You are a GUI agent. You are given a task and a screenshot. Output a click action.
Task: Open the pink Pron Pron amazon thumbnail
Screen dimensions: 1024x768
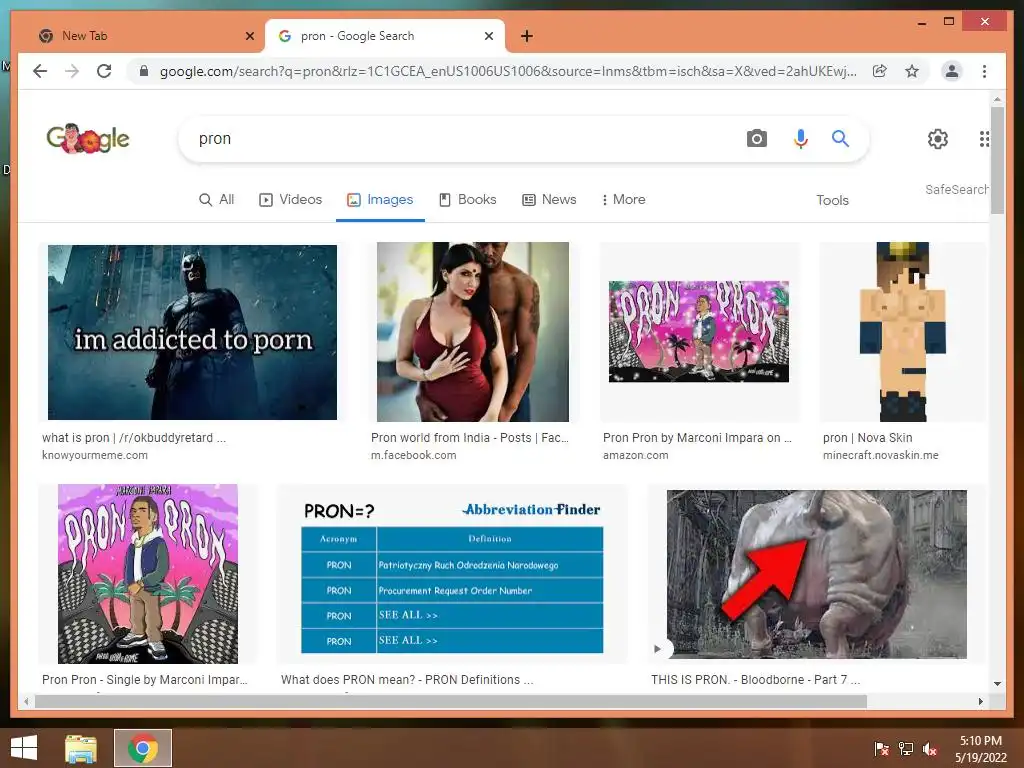[698, 331]
